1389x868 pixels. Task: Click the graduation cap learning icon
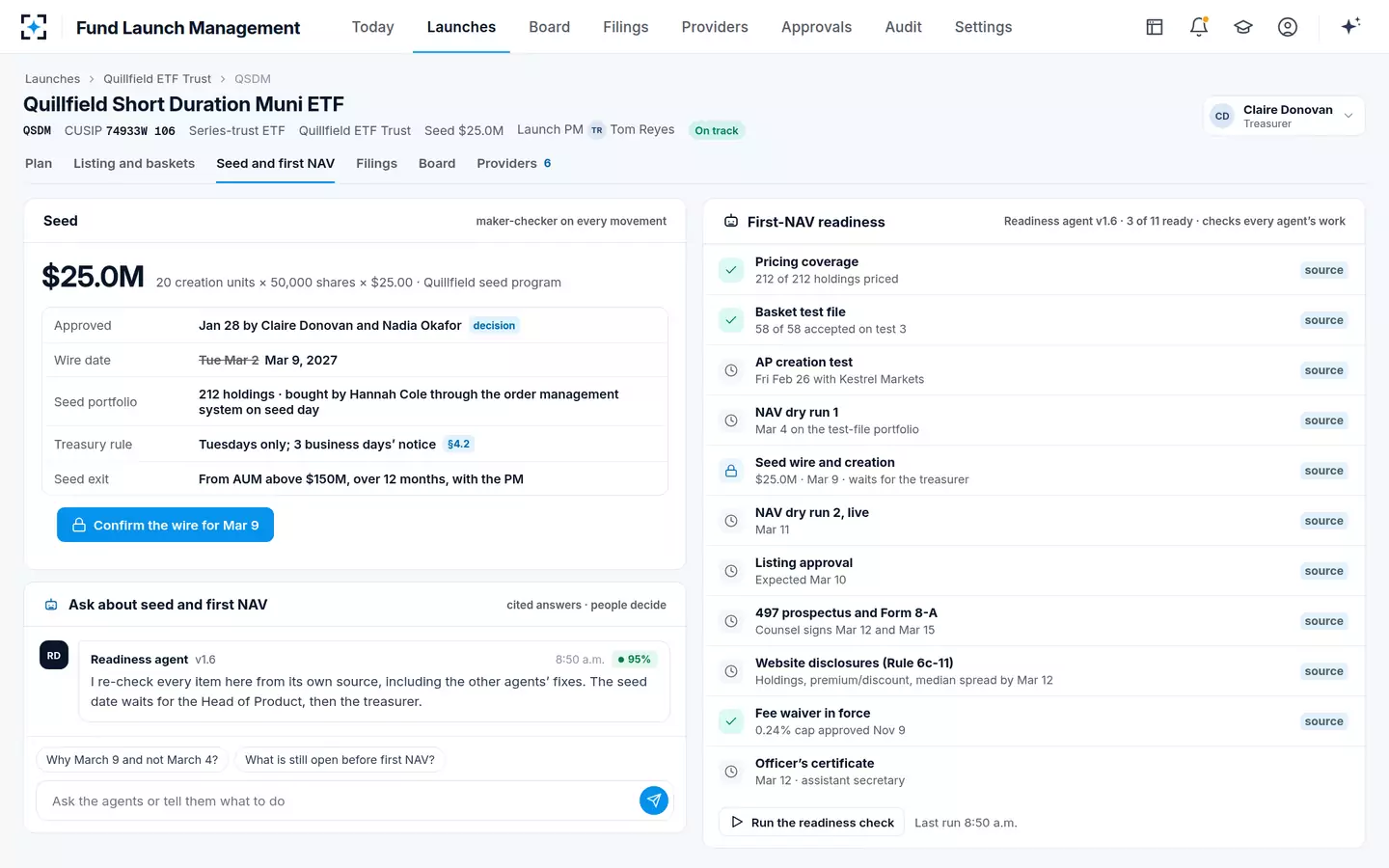click(1243, 27)
